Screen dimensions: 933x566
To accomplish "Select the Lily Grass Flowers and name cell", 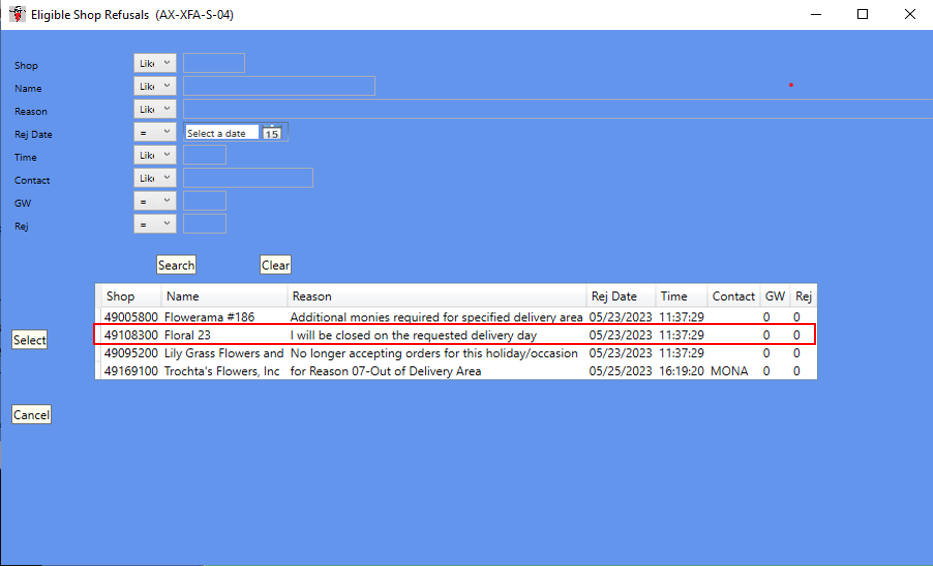I will pyautogui.click(x=224, y=353).
